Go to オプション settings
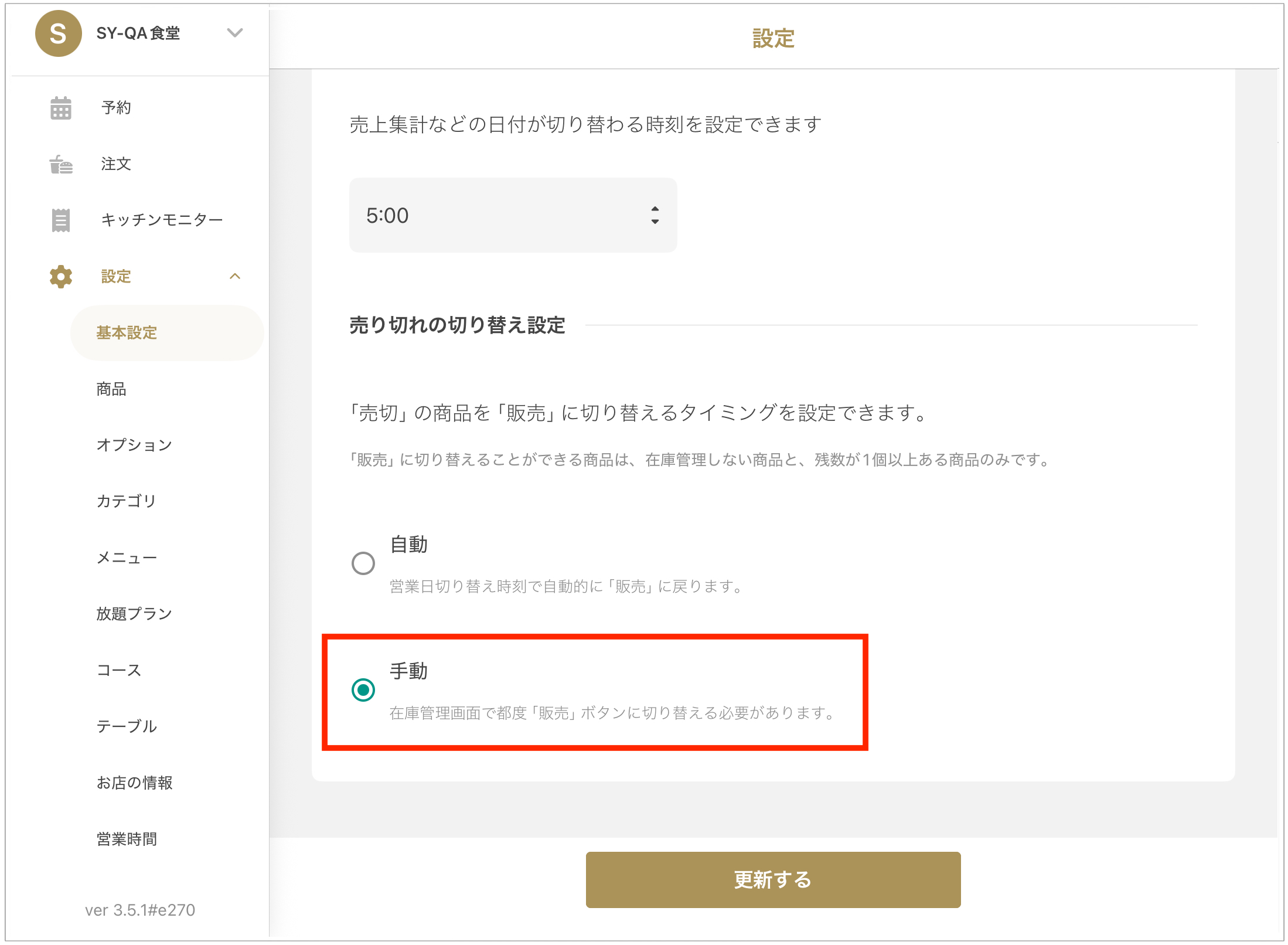 click(134, 446)
